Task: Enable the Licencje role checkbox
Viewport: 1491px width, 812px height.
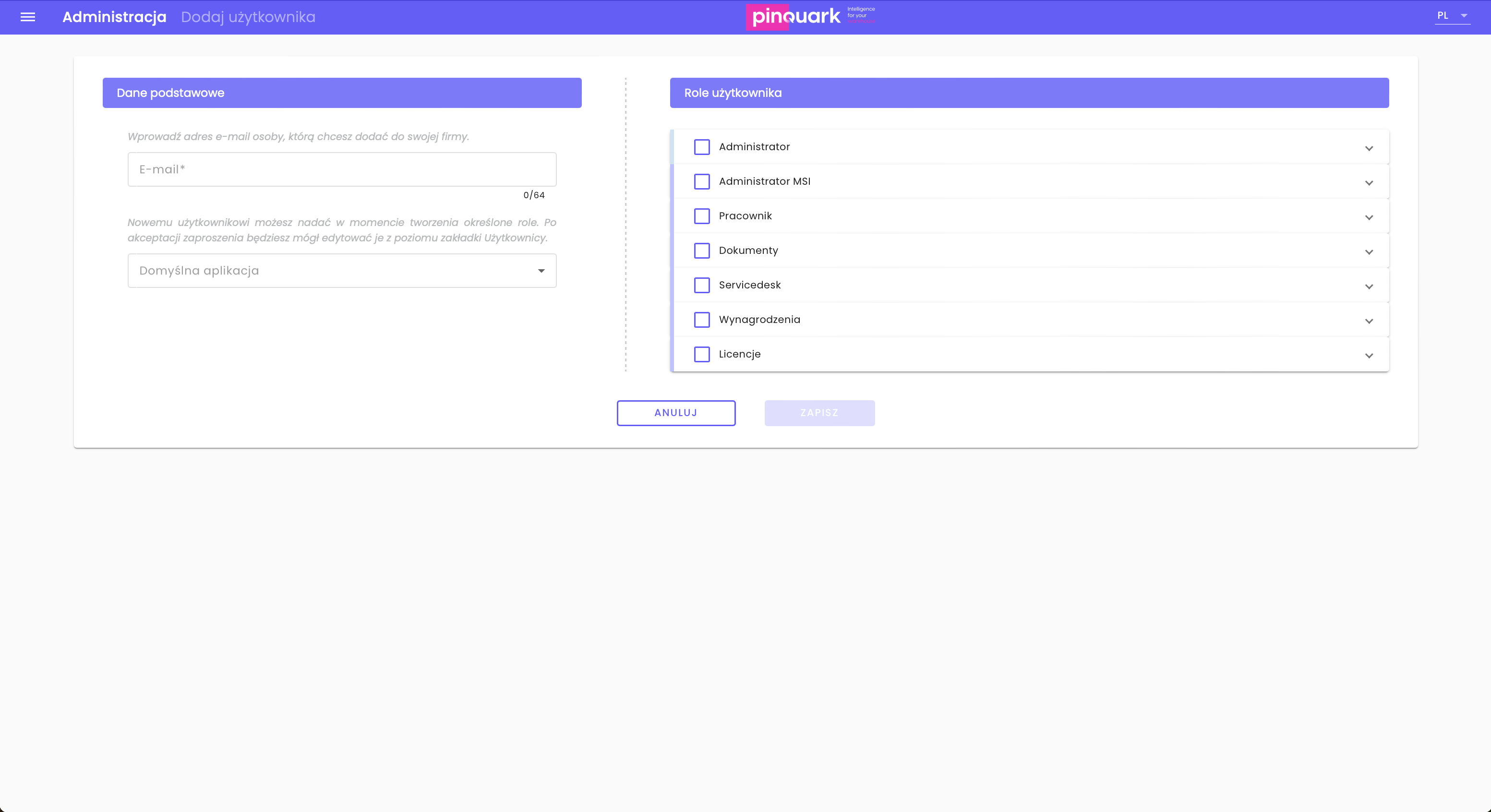Action: 702,354
